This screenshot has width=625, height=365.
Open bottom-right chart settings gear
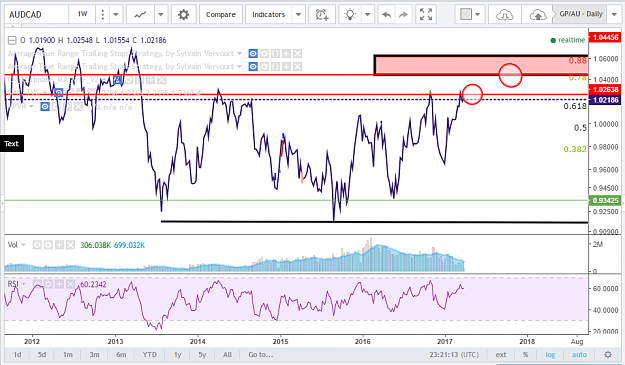click(607, 354)
